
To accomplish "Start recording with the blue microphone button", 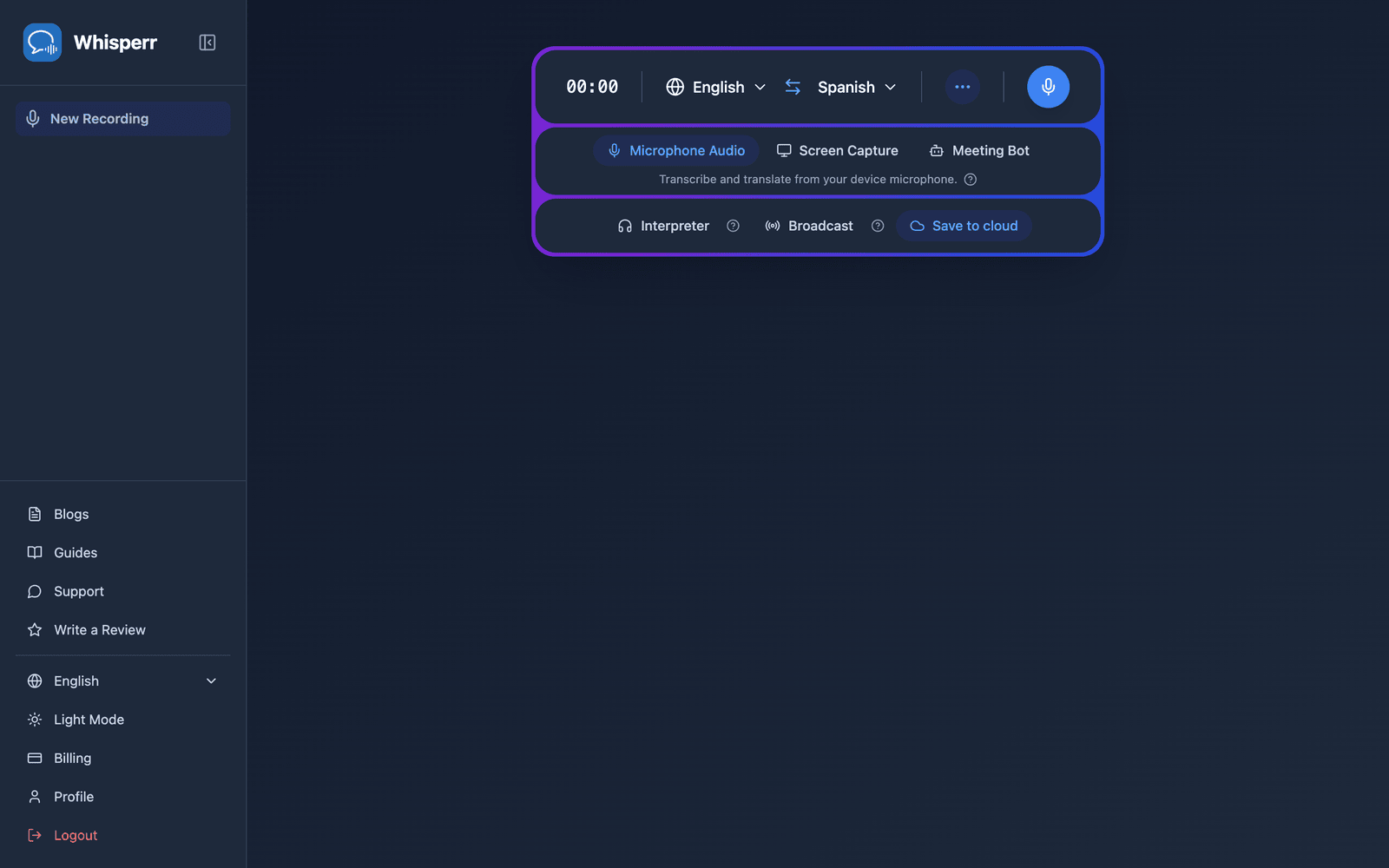I will 1048,87.
